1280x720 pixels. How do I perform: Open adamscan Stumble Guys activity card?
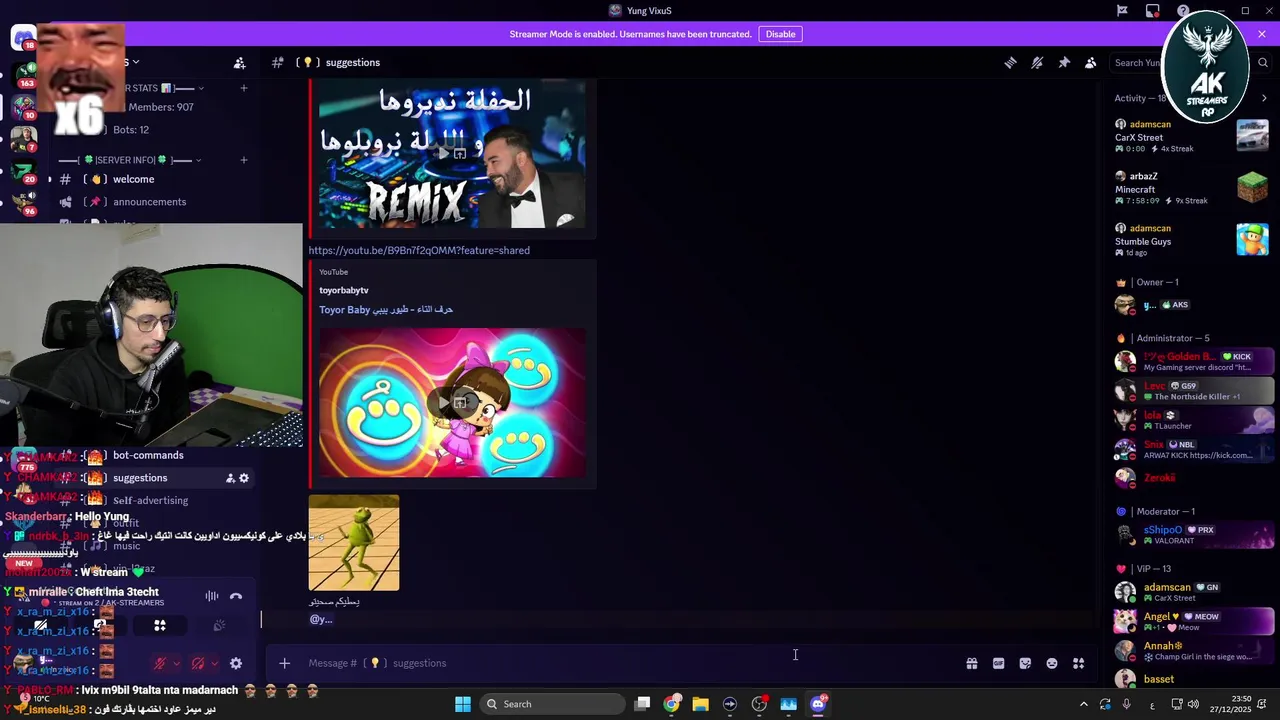pyautogui.click(x=1192, y=240)
